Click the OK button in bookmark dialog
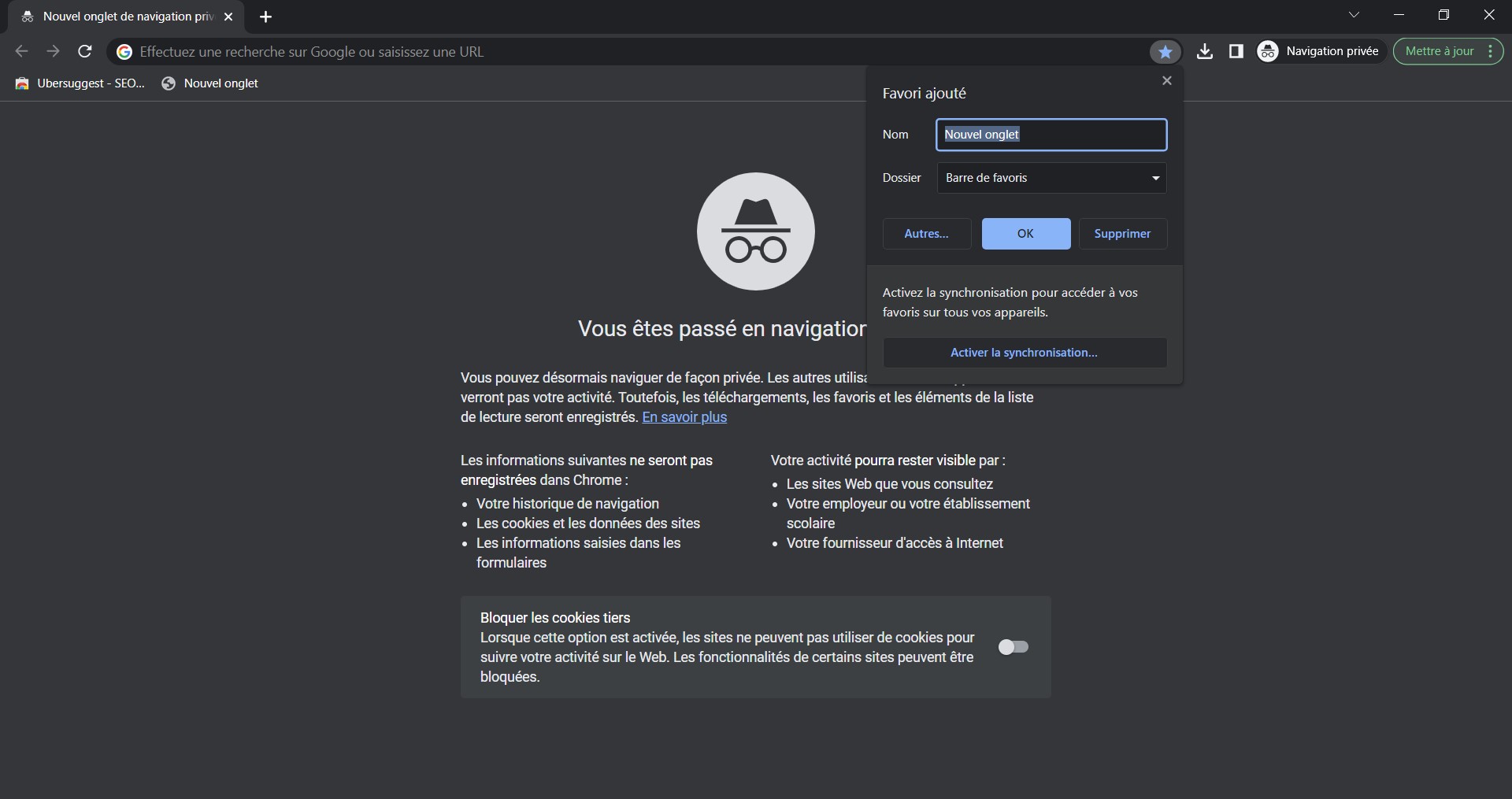The image size is (1512, 799). coord(1025,234)
